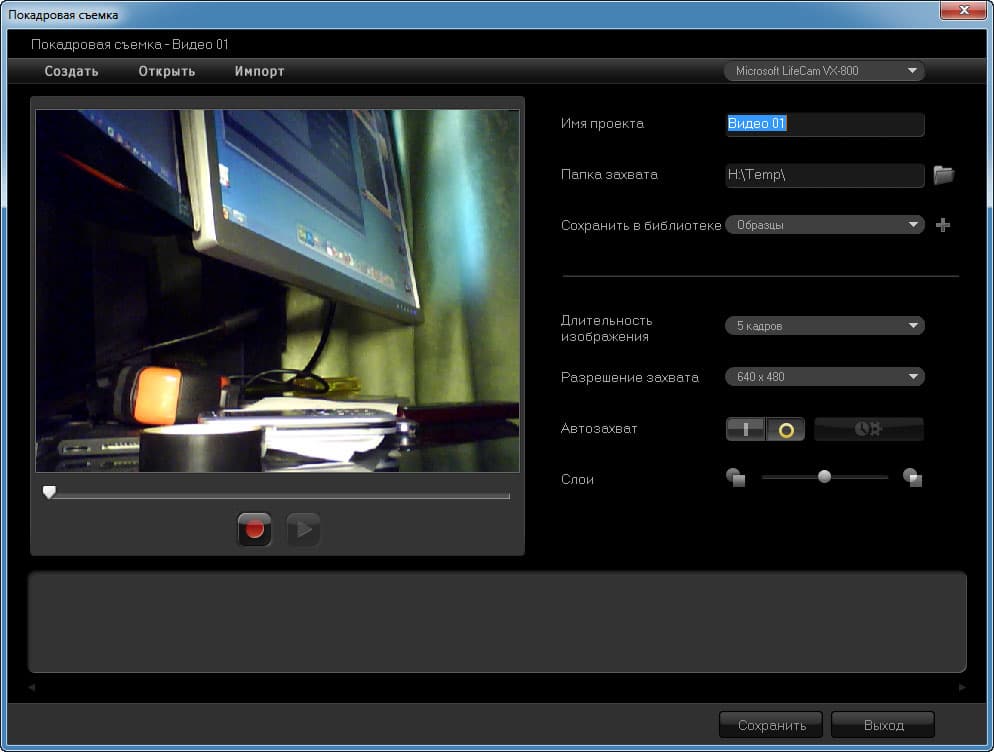Expand the Образцы library dropdown
The width and height of the screenshot is (994, 752).
click(824, 224)
